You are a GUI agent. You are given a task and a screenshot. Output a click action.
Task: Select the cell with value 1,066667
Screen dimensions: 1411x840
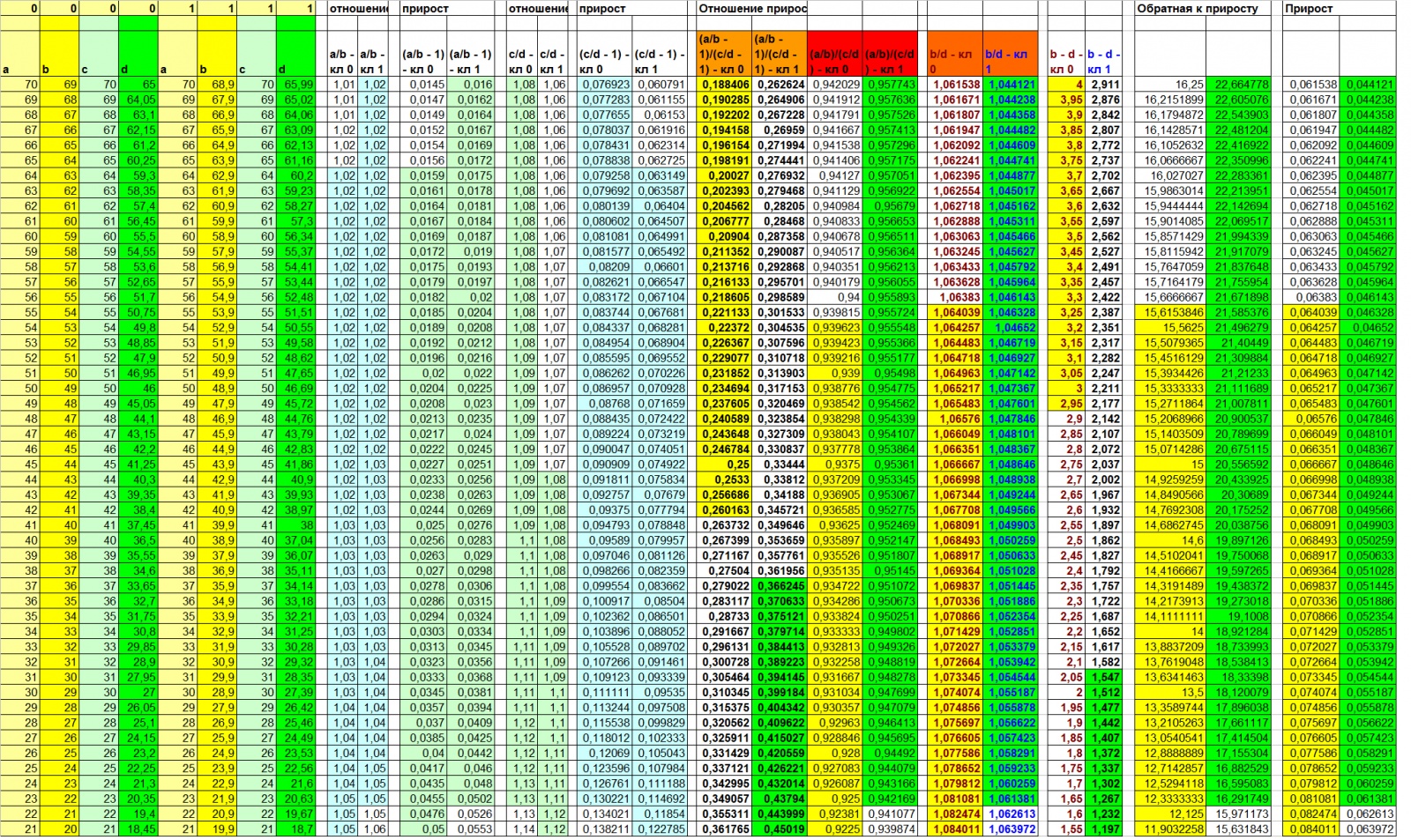click(x=955, y=465)
